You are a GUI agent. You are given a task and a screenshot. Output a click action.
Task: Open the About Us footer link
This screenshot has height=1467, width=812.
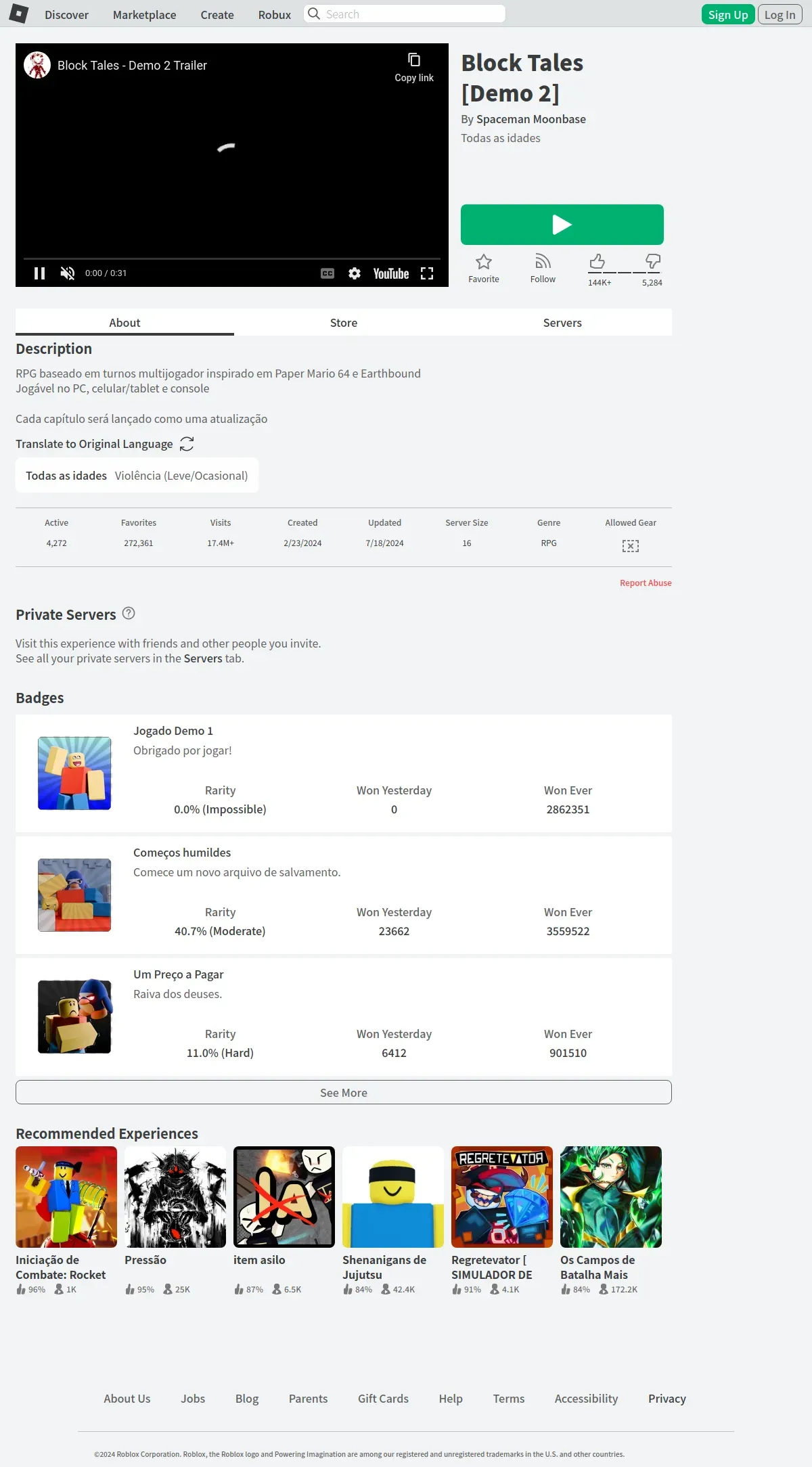tap(127, 1399)
